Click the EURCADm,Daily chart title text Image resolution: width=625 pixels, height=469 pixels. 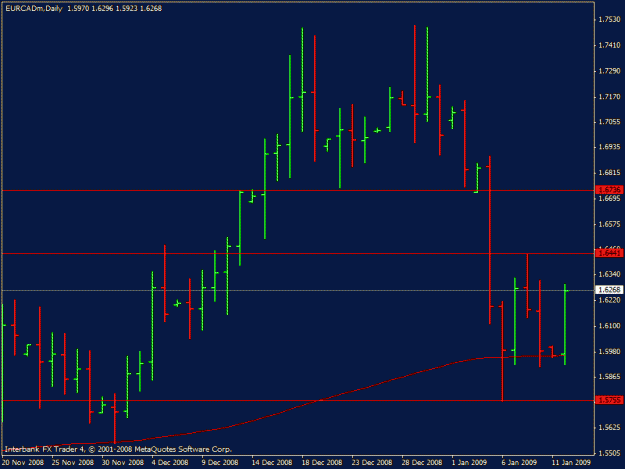pyautogui.click(x=34, y=8)
